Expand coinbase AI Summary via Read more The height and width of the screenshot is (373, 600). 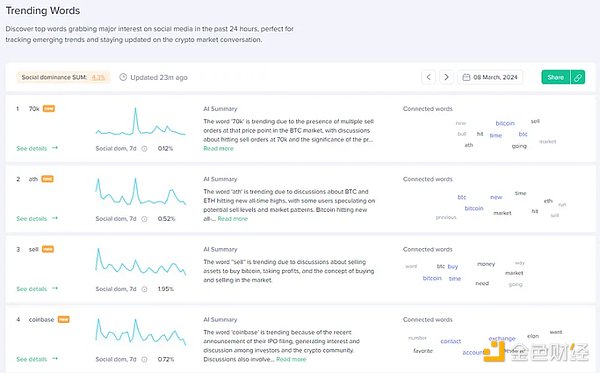pos(291,359)
